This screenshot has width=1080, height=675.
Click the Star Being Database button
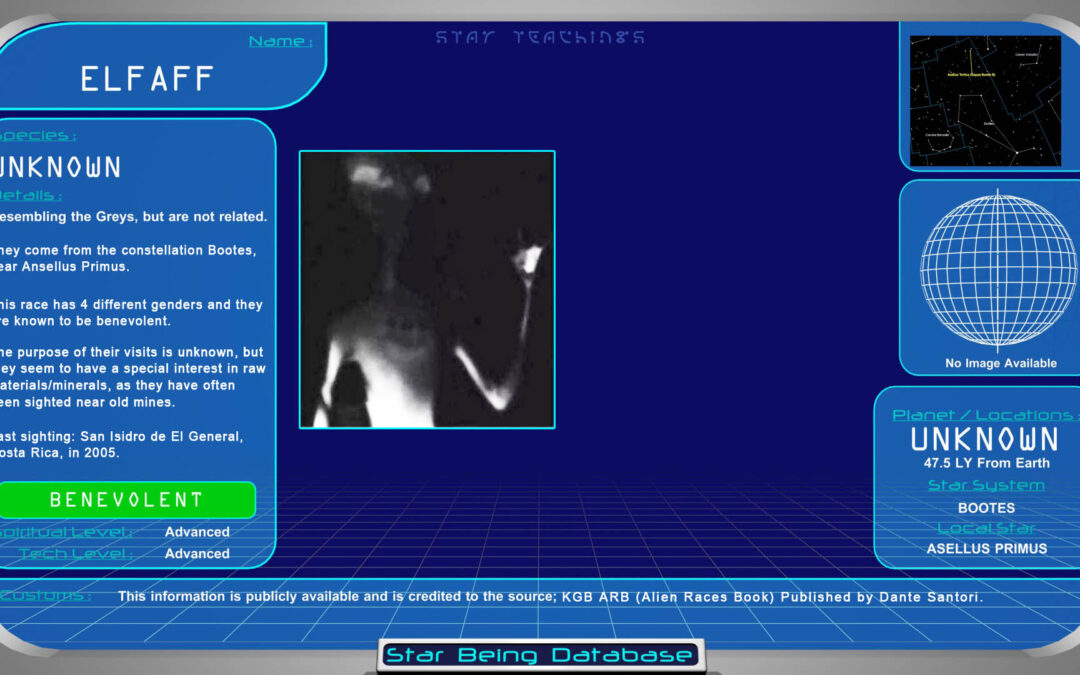[x=540, y=656]
